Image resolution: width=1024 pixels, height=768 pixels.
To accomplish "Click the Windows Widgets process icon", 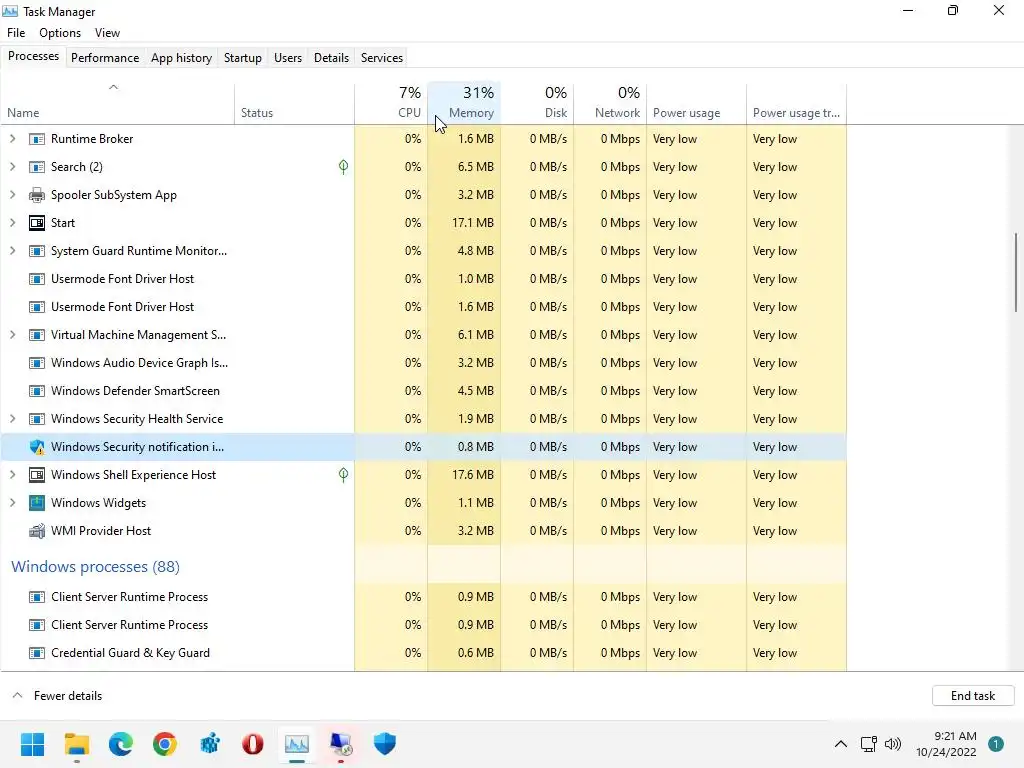I will pos(37,504).
